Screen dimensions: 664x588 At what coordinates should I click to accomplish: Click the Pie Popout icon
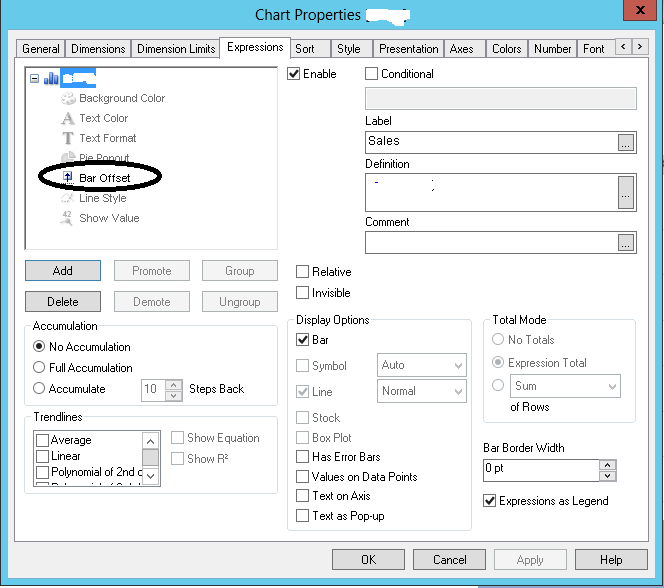pyautogui.click(x=68, y=157)
